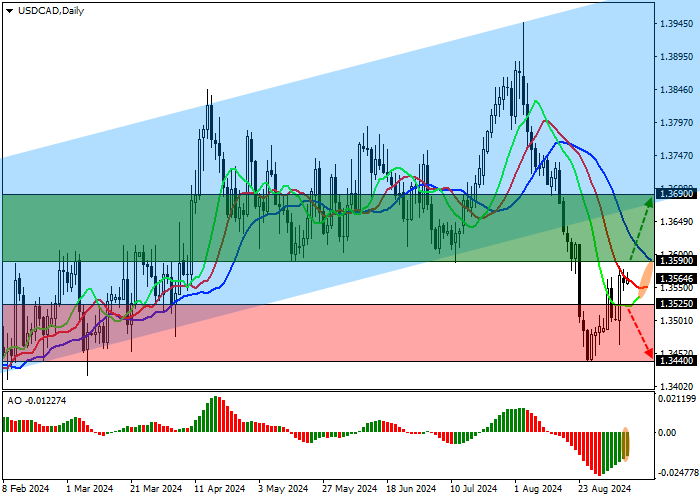Image resolution: width=700 pixels, height=500 pixels.
Task: Select the 1.36490 price axis value
Action: [677, 221]
